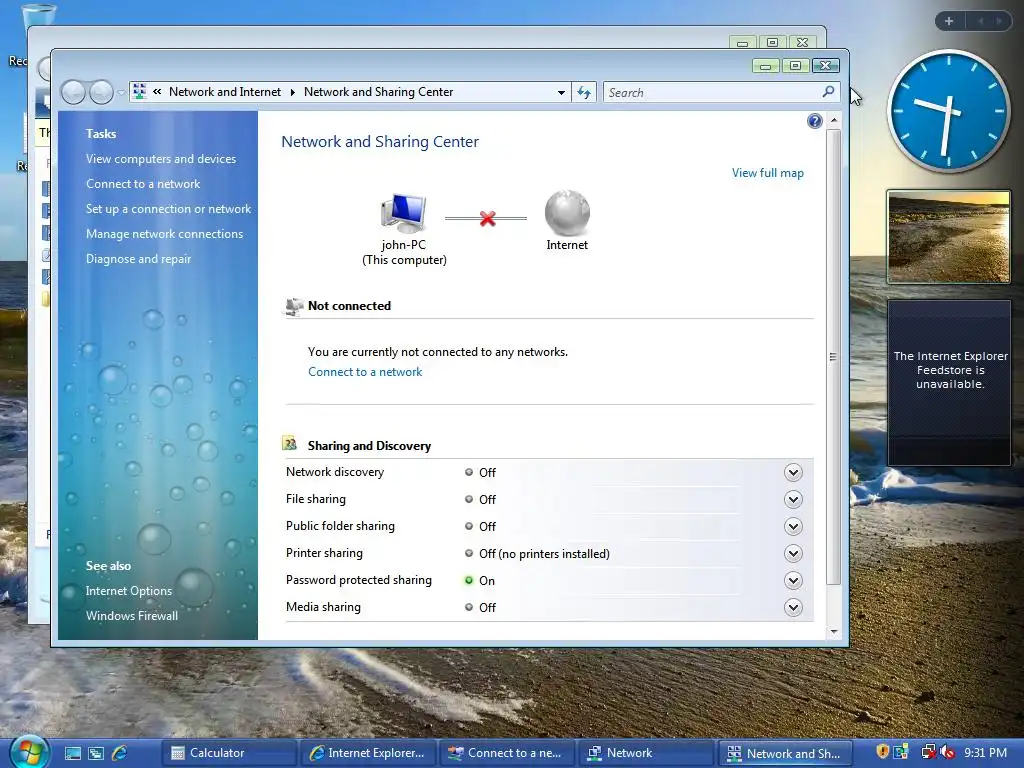
Task: Expand the Printer sharing settings
Action: (793, 554)
